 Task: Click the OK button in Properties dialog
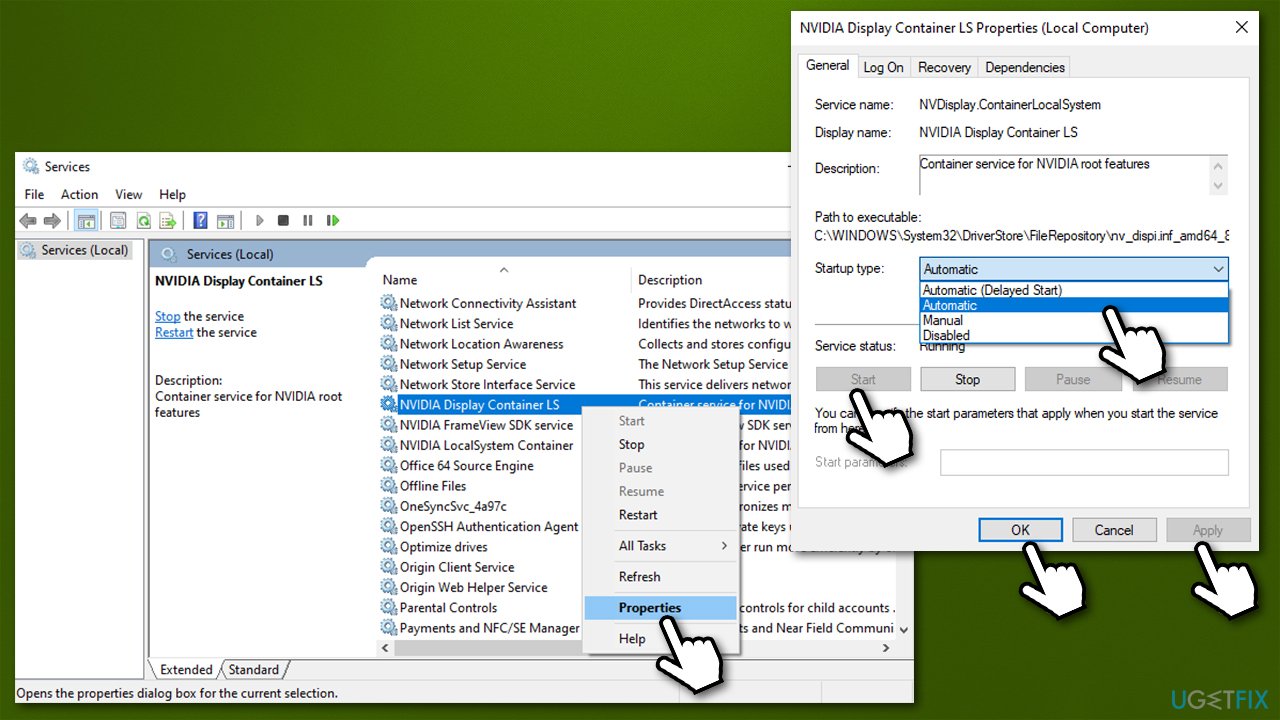pyautogui.click(x=1020, y=529)
